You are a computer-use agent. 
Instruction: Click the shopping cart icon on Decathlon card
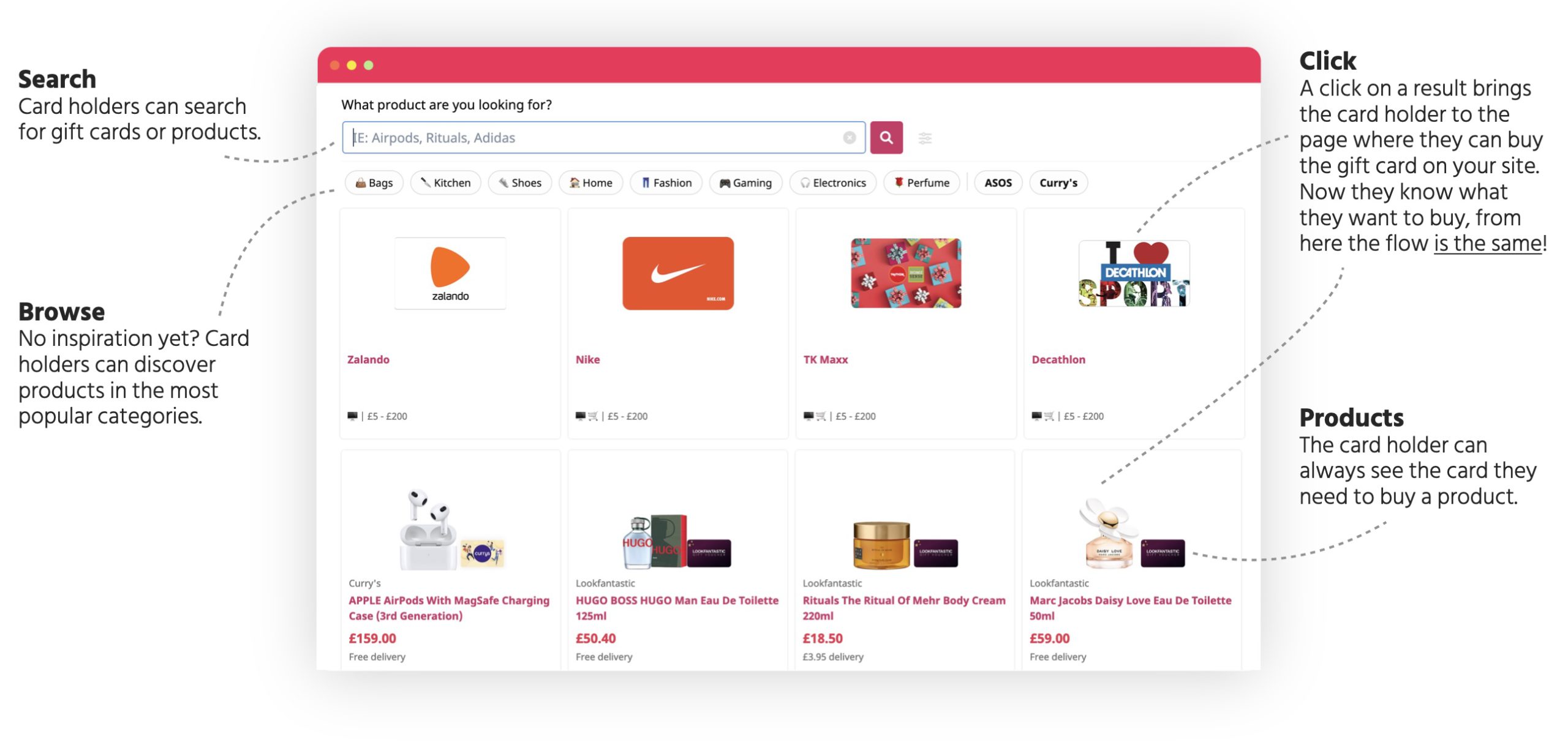(x=1049, y=416)
